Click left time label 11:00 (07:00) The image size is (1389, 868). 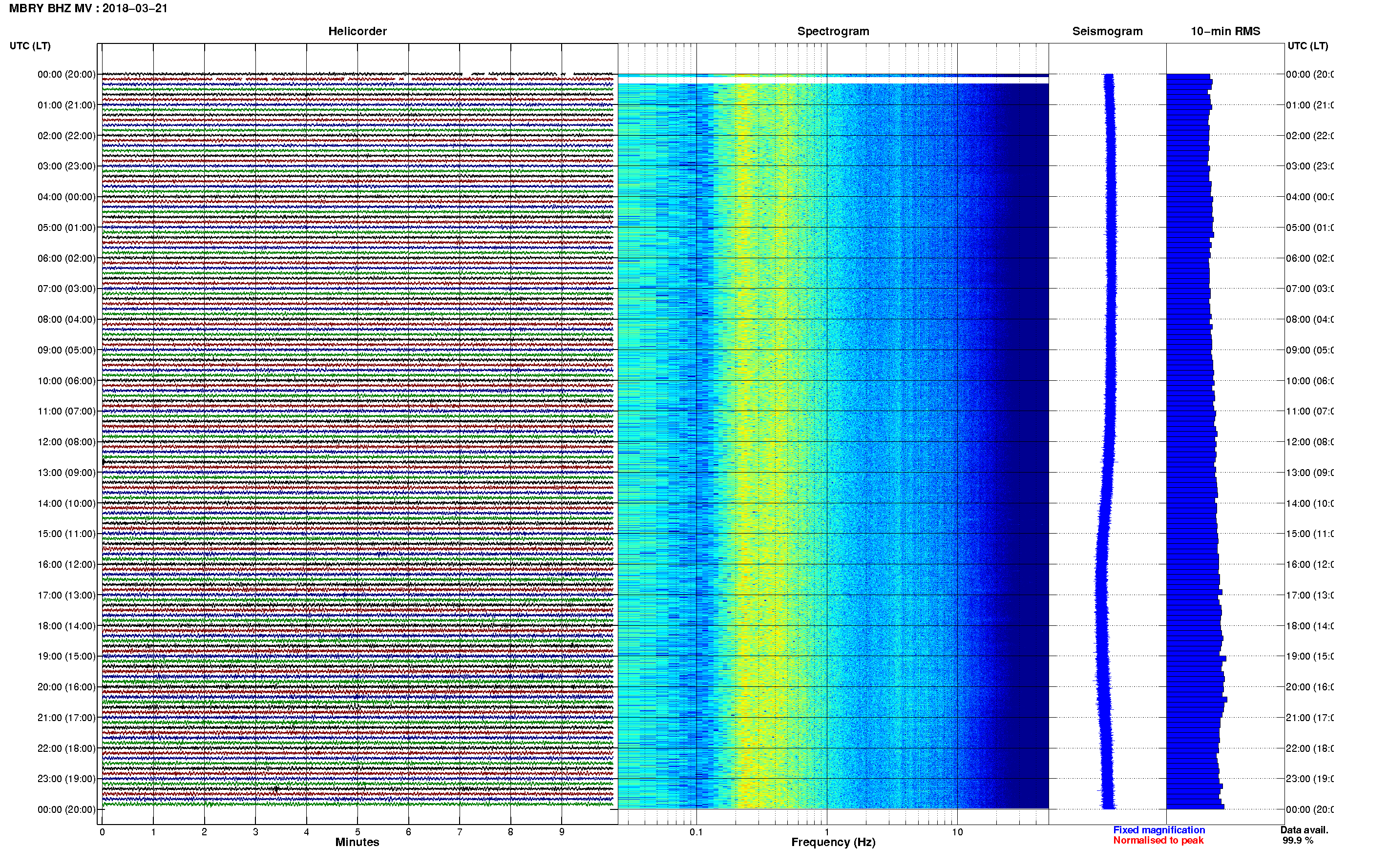click(x=66, y=411)
